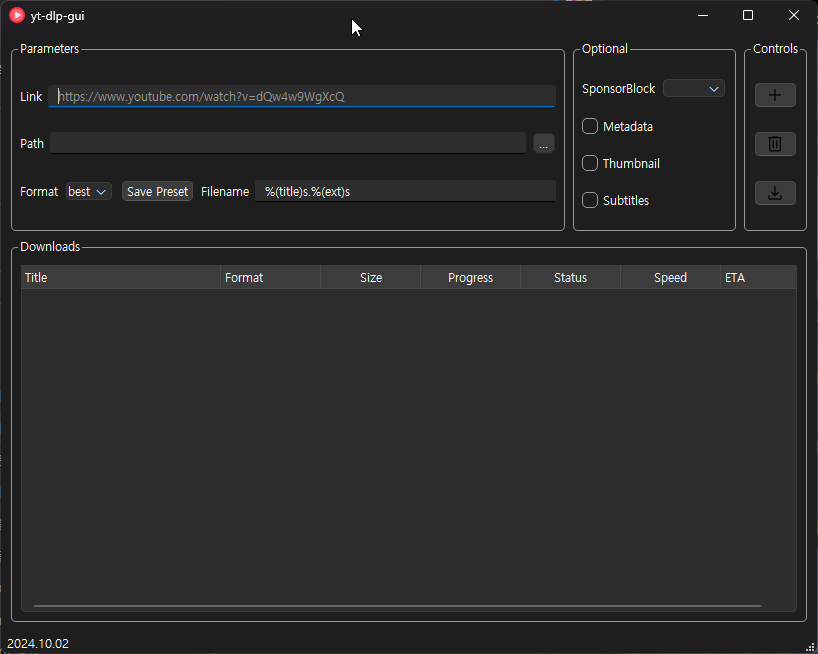Click the Speed column header
The image size is (818, 654).
(670, 277)
